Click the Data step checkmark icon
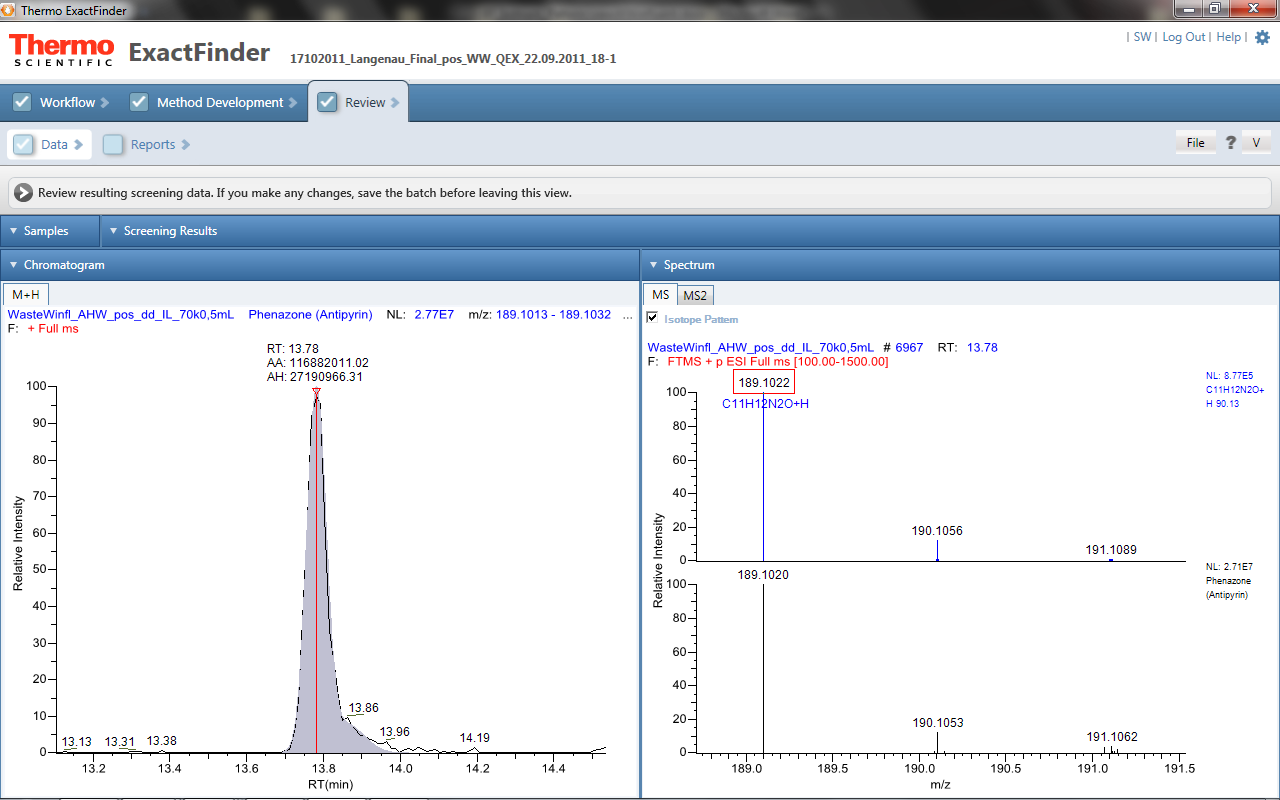 [24, 144]
